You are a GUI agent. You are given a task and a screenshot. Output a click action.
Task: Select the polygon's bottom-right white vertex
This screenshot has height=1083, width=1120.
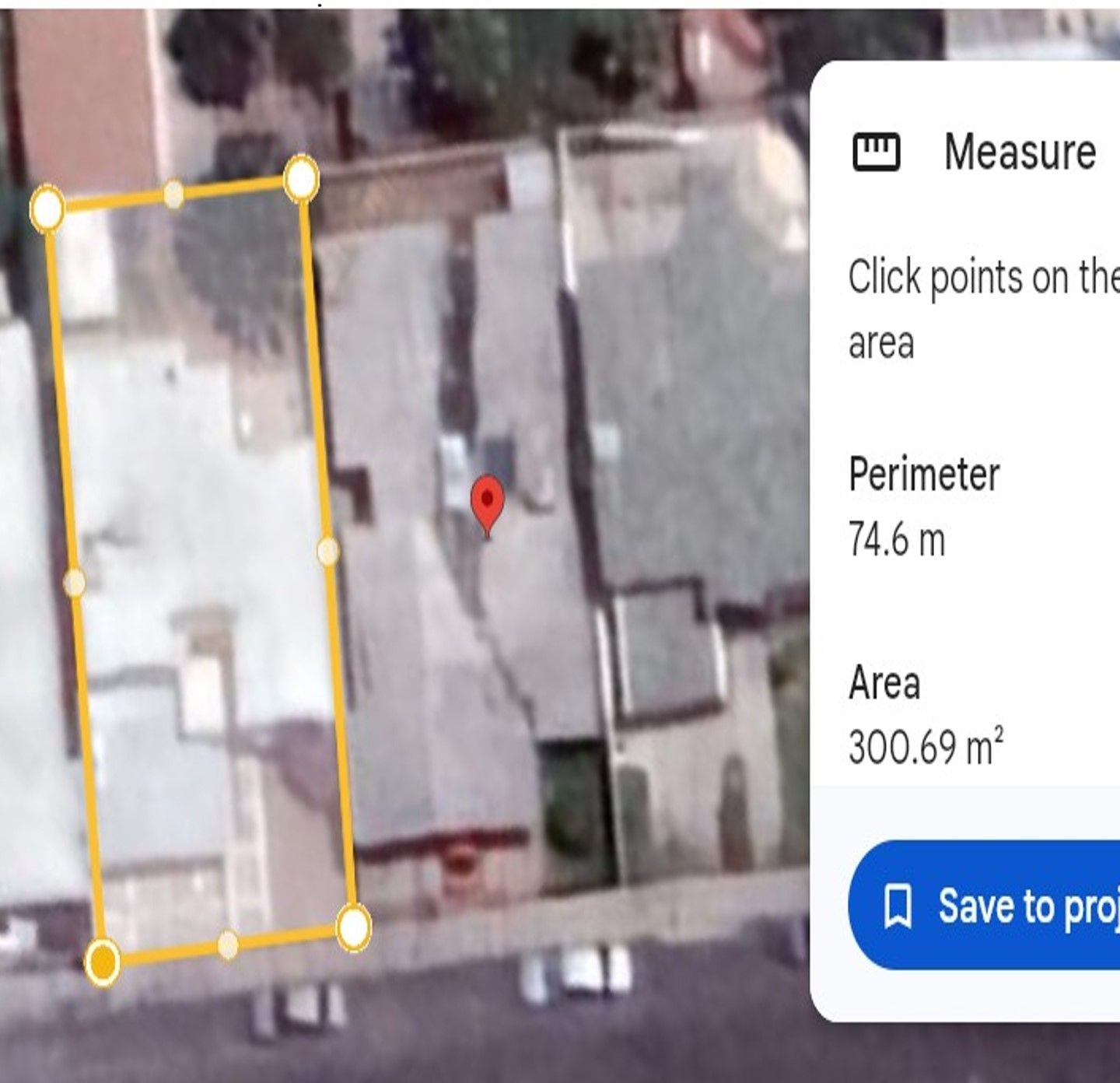coord(353,927)
